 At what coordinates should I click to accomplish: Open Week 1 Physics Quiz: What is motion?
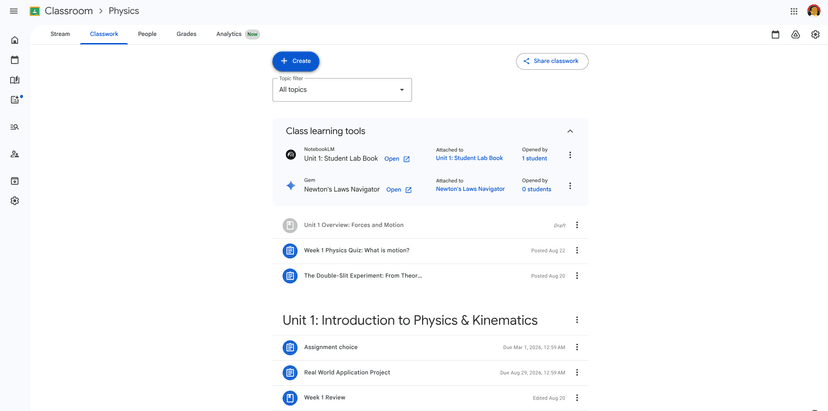(430, 250)
